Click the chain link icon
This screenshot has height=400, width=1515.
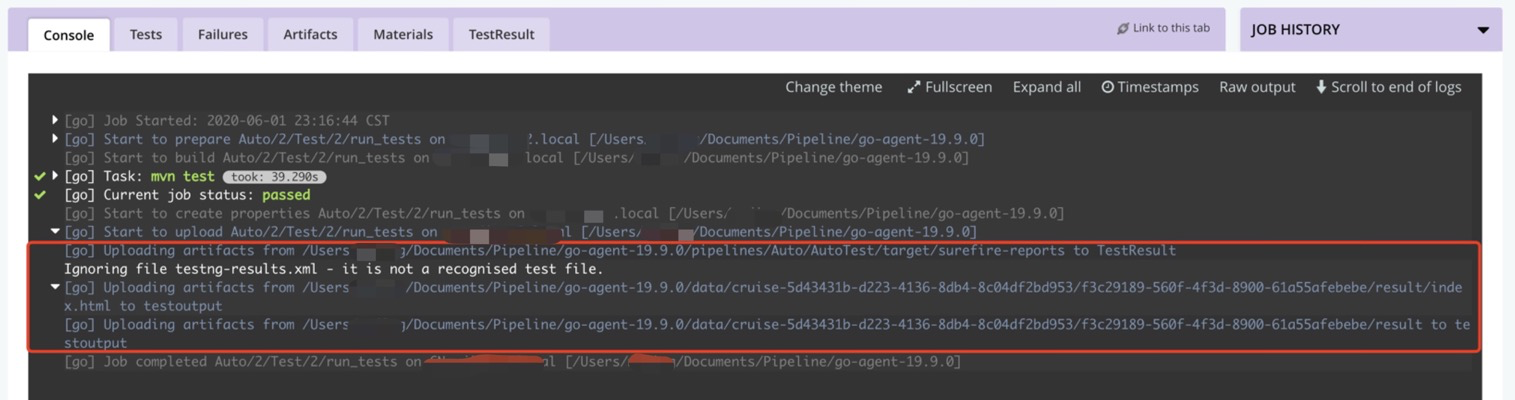pos(1123,29)
